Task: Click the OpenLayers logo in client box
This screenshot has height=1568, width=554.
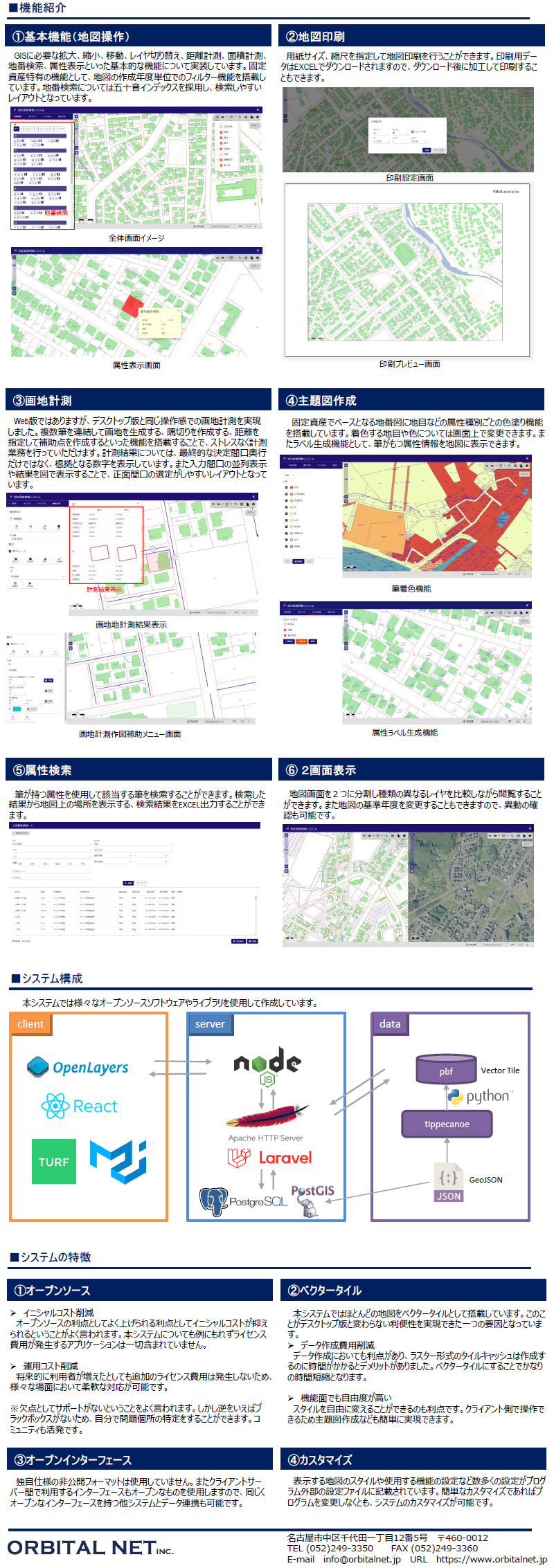Action: pyautogui.click(x=78, y=1067)
